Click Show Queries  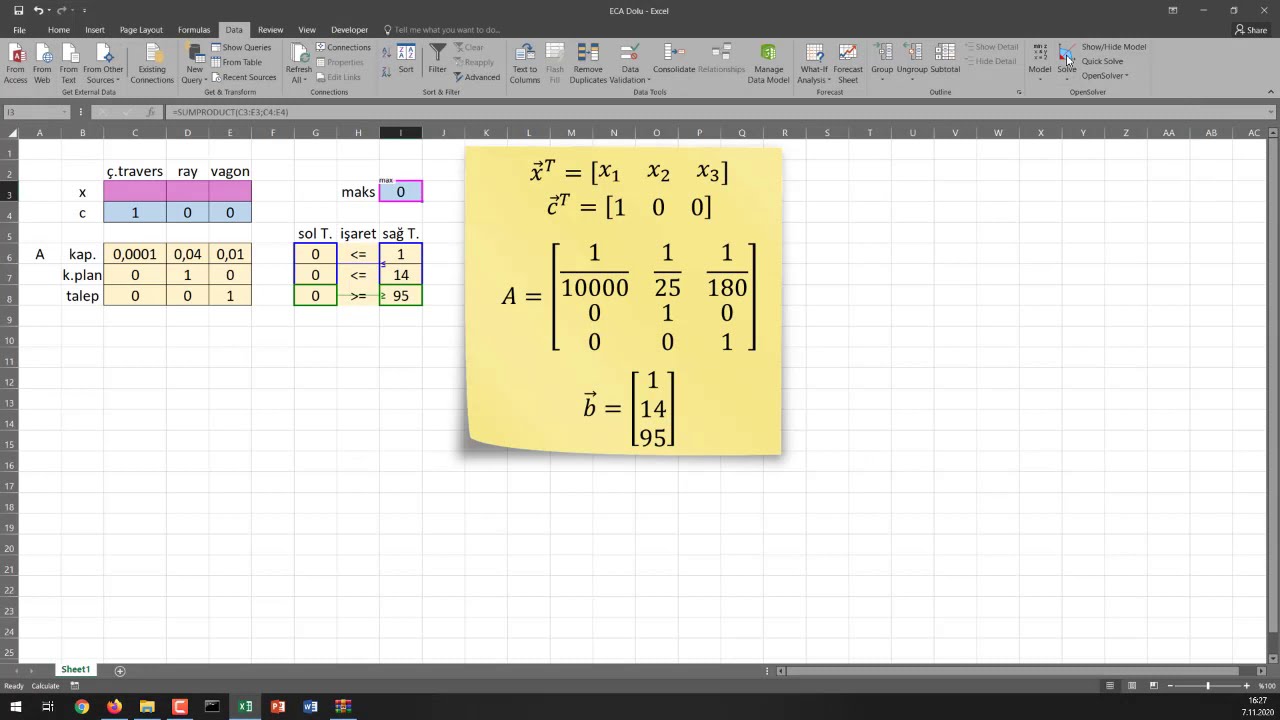[x=241, y=47]
